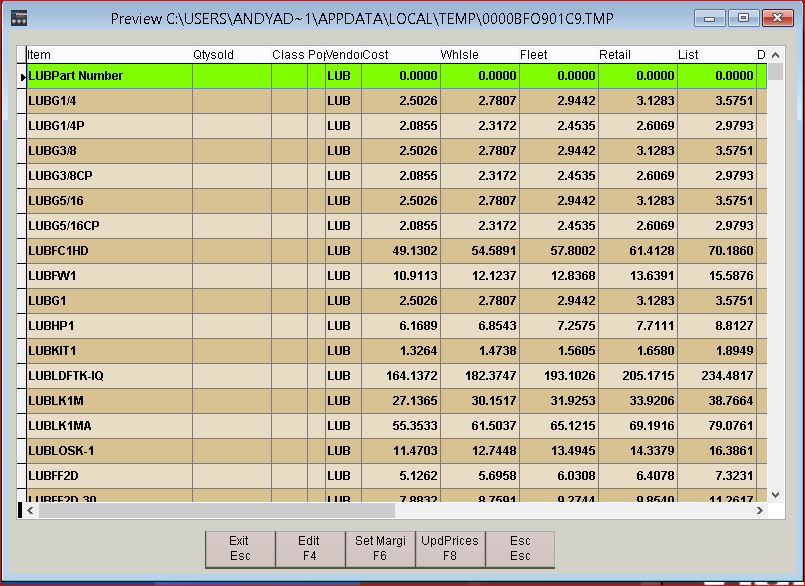Select item LUBLOSK-1

tap(109, 451)
